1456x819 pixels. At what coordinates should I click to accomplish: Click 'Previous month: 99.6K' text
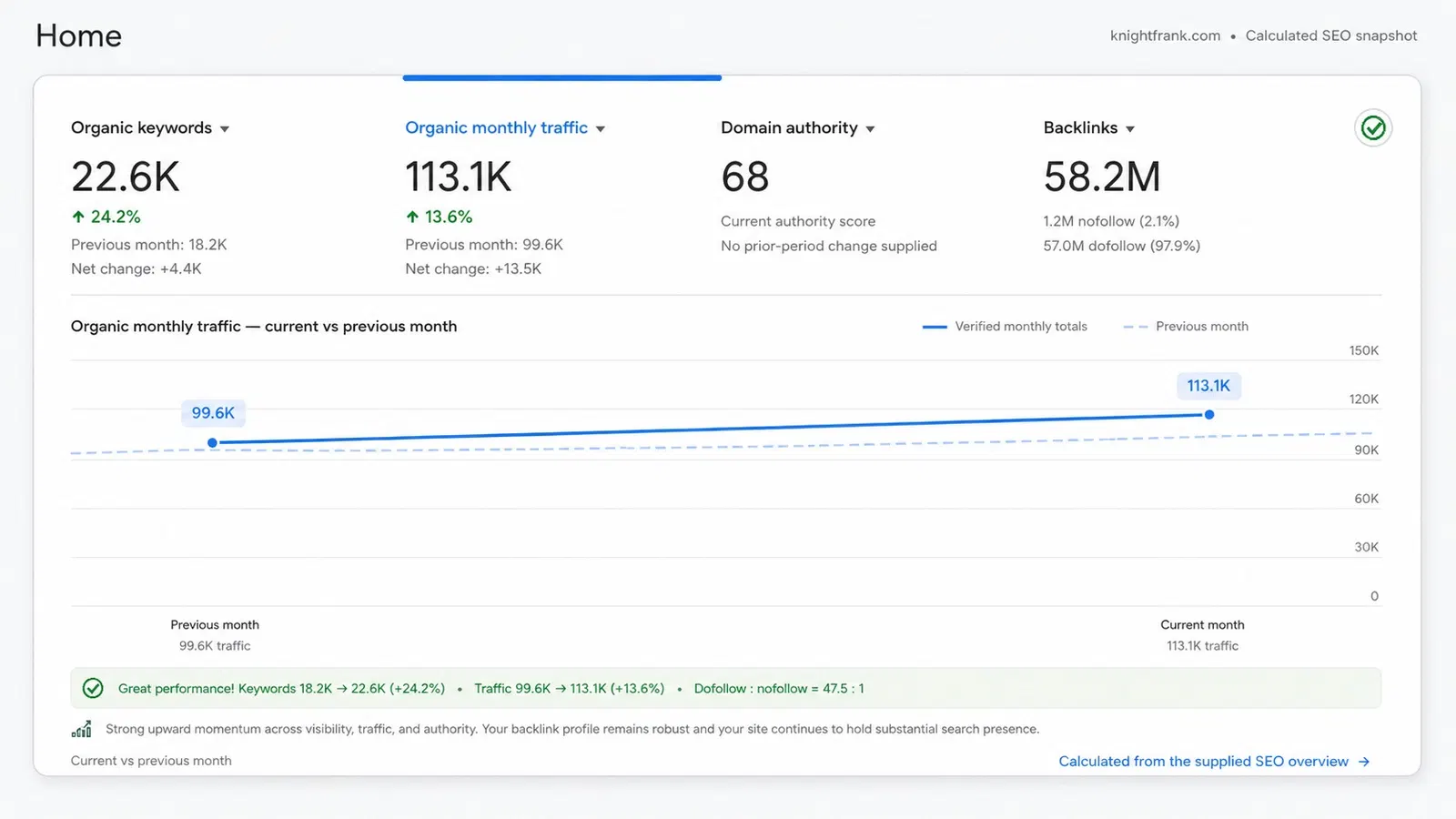pyautogui.click(x=484, y=245)
